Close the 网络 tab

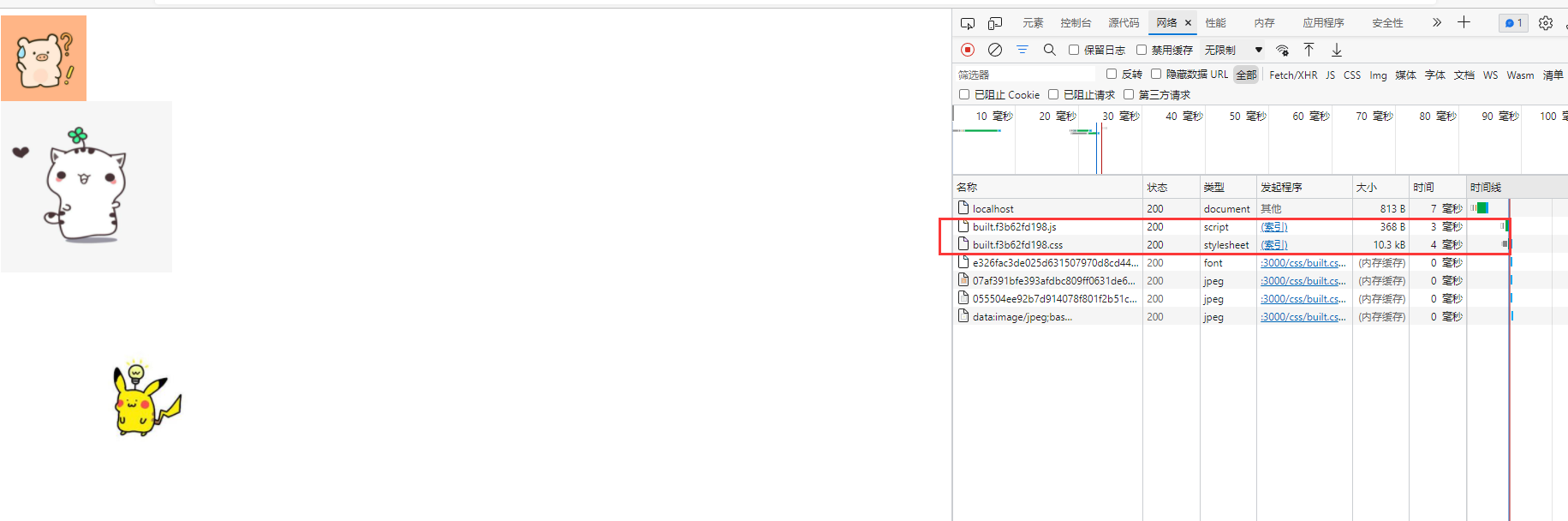tap(1188, 23)
